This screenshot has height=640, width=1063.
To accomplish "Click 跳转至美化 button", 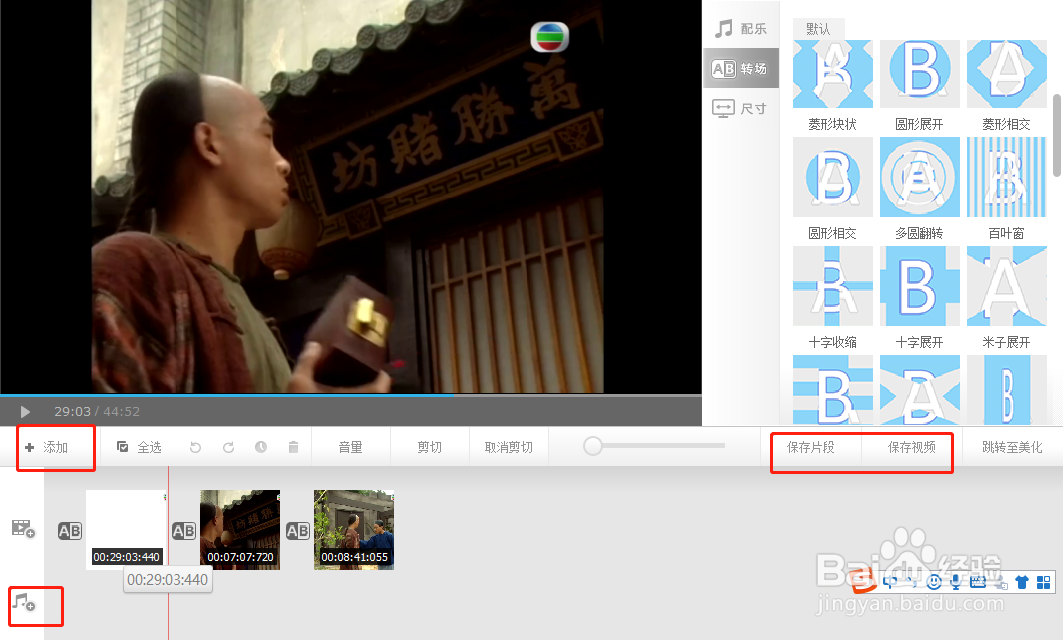I will 1012,447.
